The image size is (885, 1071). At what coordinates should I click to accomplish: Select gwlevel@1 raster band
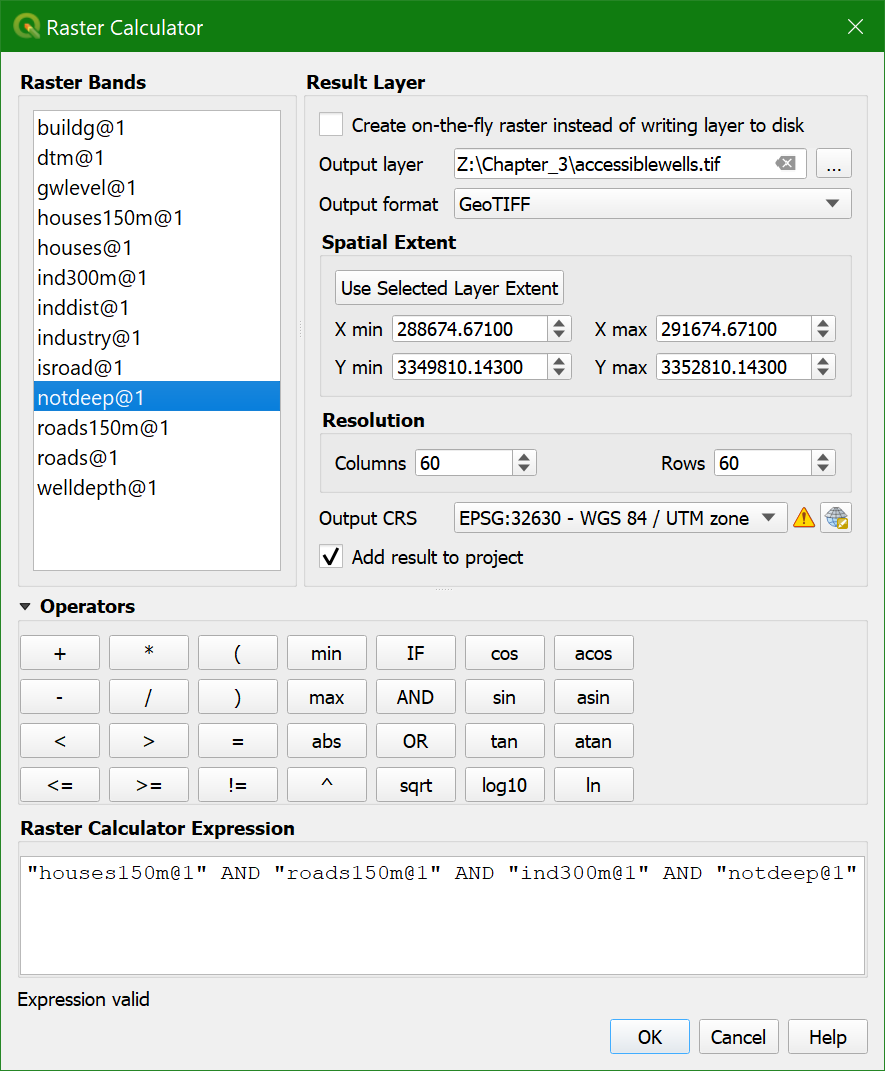click(x=157, y=188)
